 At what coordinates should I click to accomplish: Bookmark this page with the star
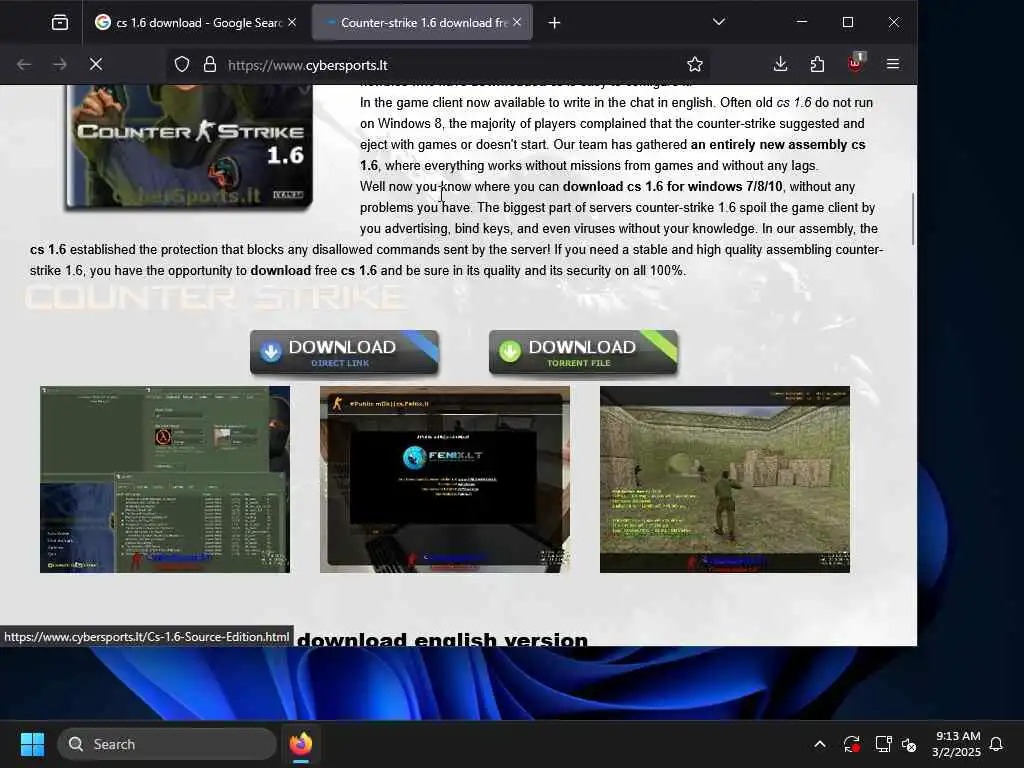(x=694, y=64)
